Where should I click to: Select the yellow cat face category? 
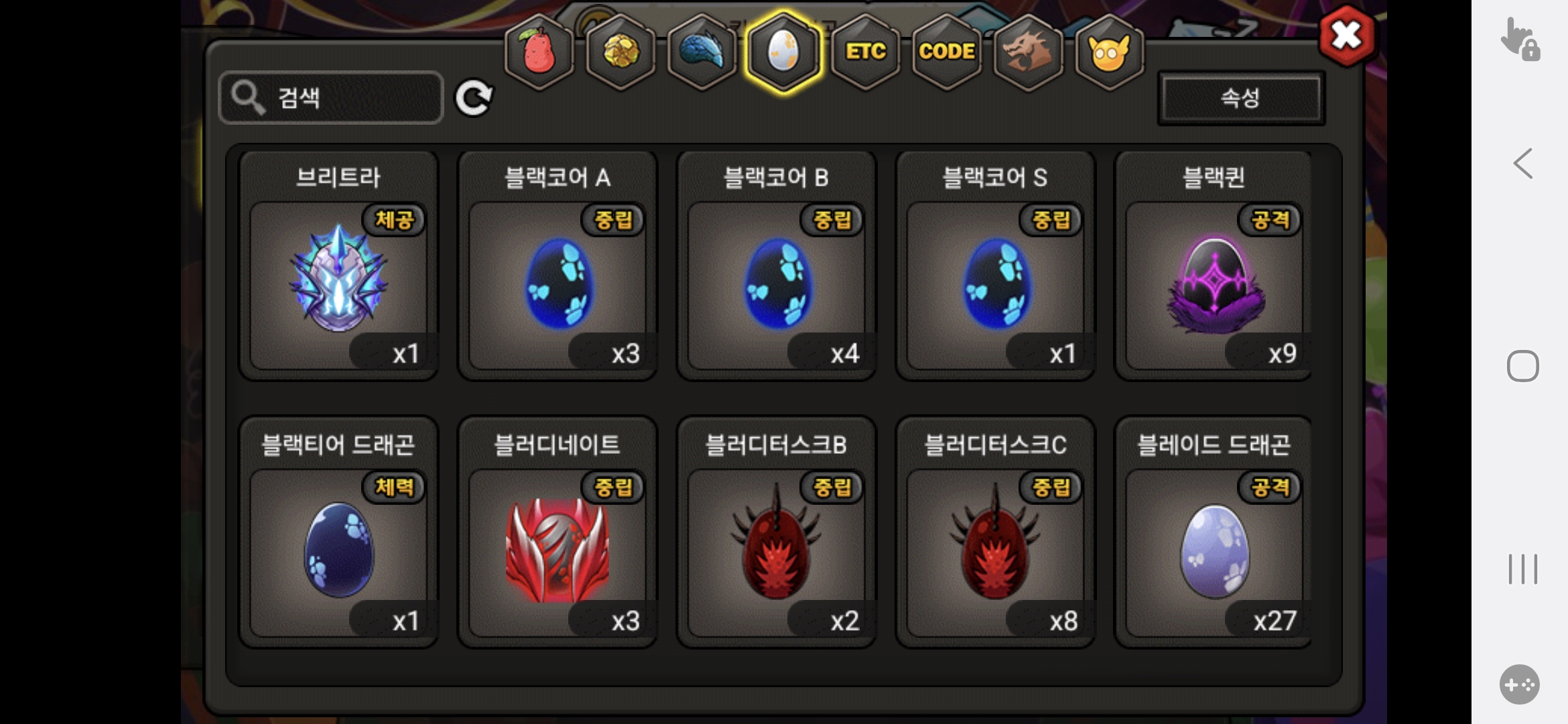coord(1109,52)
